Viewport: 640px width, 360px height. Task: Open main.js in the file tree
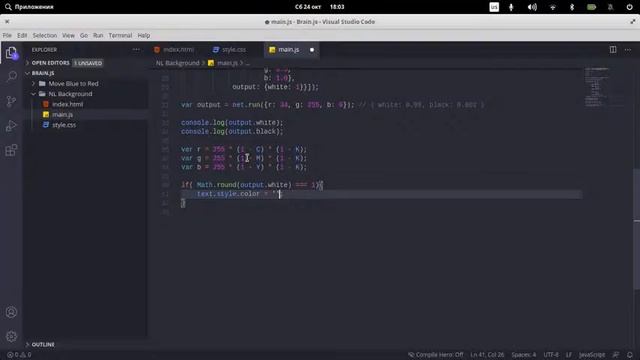[x=62, y=115]
